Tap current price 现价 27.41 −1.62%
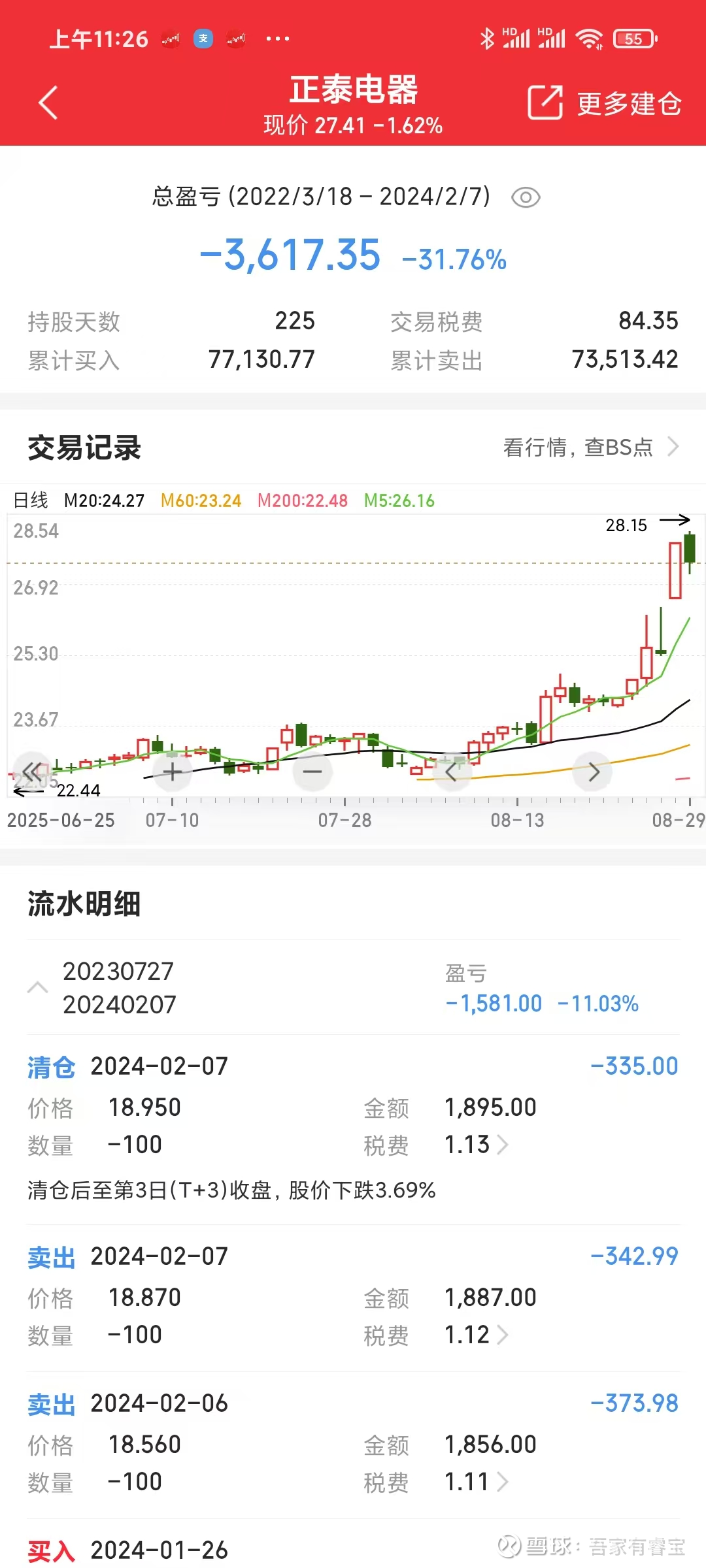706x1568 pixels. click(353, 125)
